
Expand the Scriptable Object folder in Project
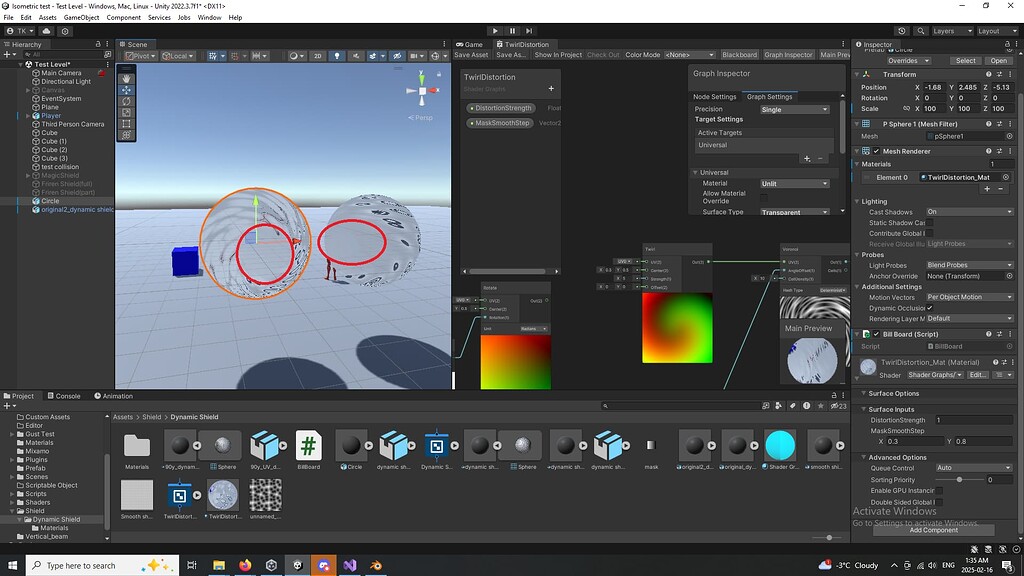click(50, 485)
